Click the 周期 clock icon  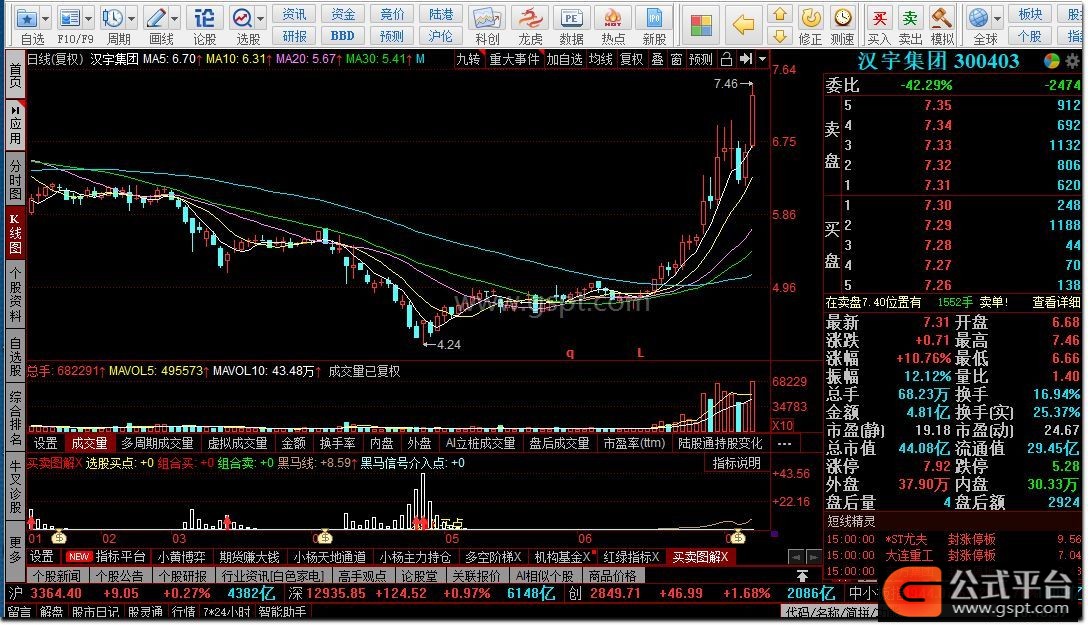click(x=112, y=18)
